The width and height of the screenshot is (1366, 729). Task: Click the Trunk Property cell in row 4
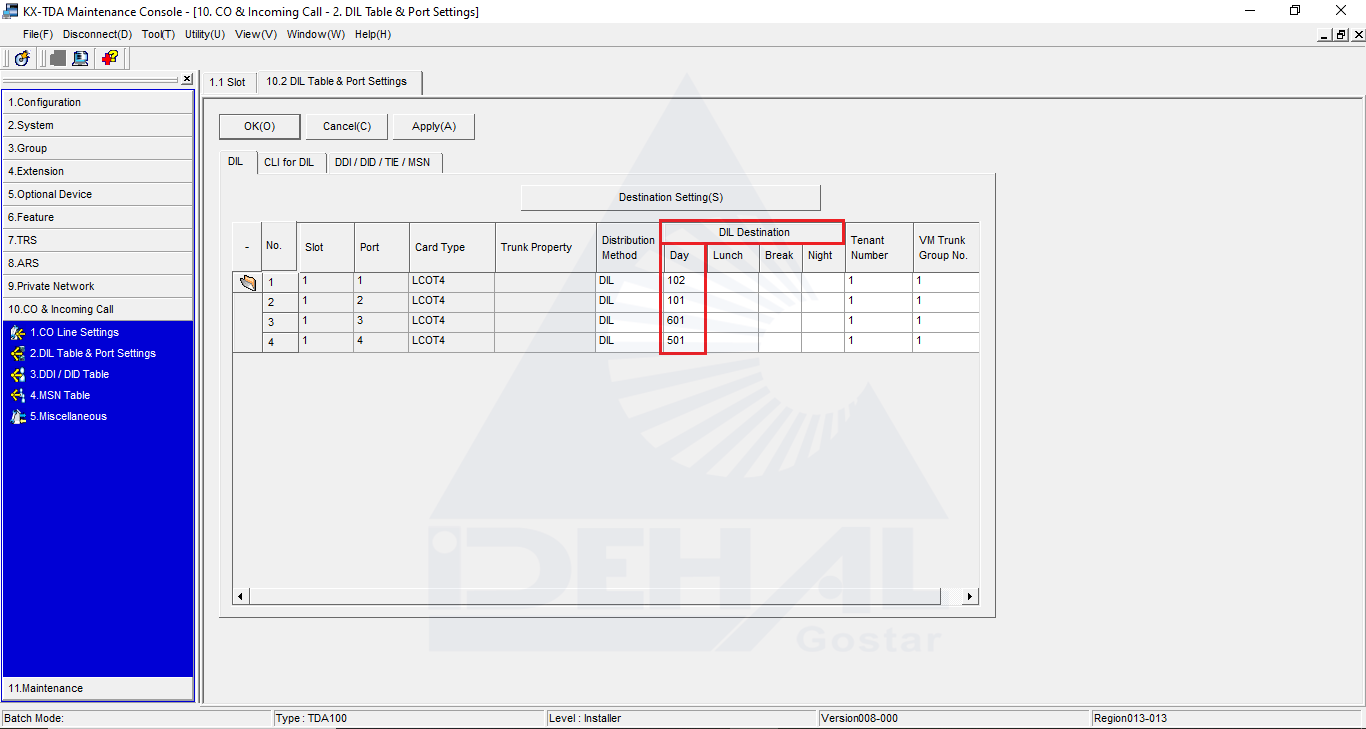point(545,341)
